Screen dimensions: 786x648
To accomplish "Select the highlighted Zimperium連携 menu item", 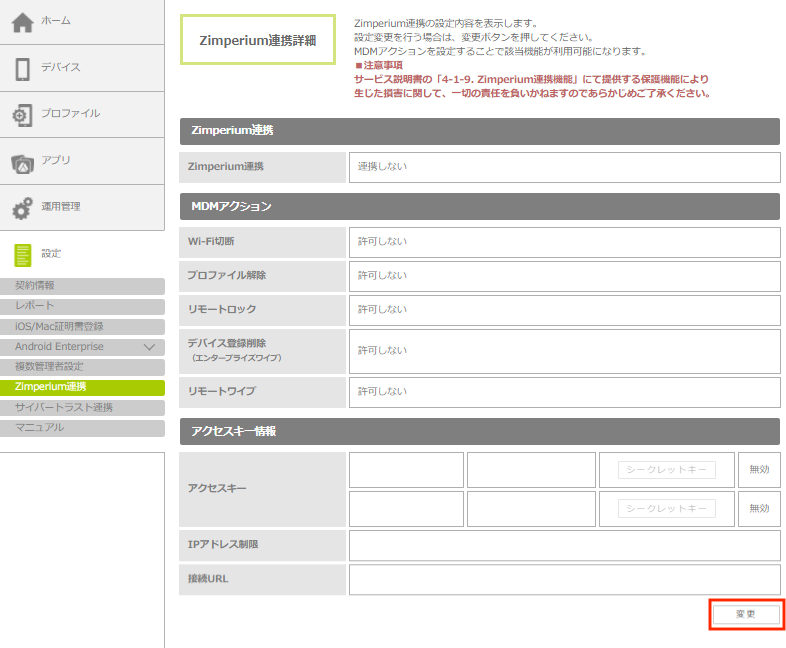I will click(82, 387).
